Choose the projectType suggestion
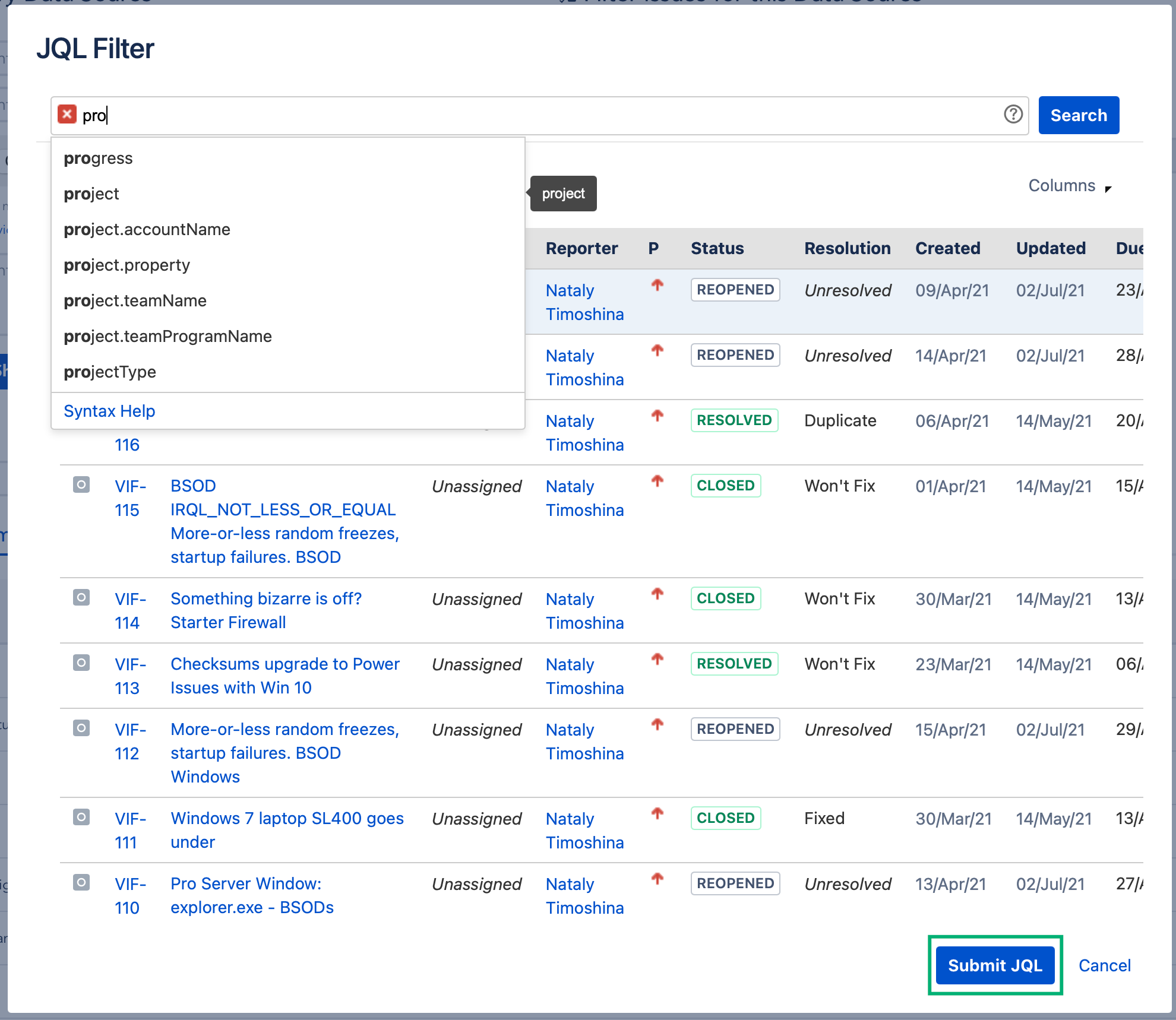1176x1020 pixels. [110, 372]
